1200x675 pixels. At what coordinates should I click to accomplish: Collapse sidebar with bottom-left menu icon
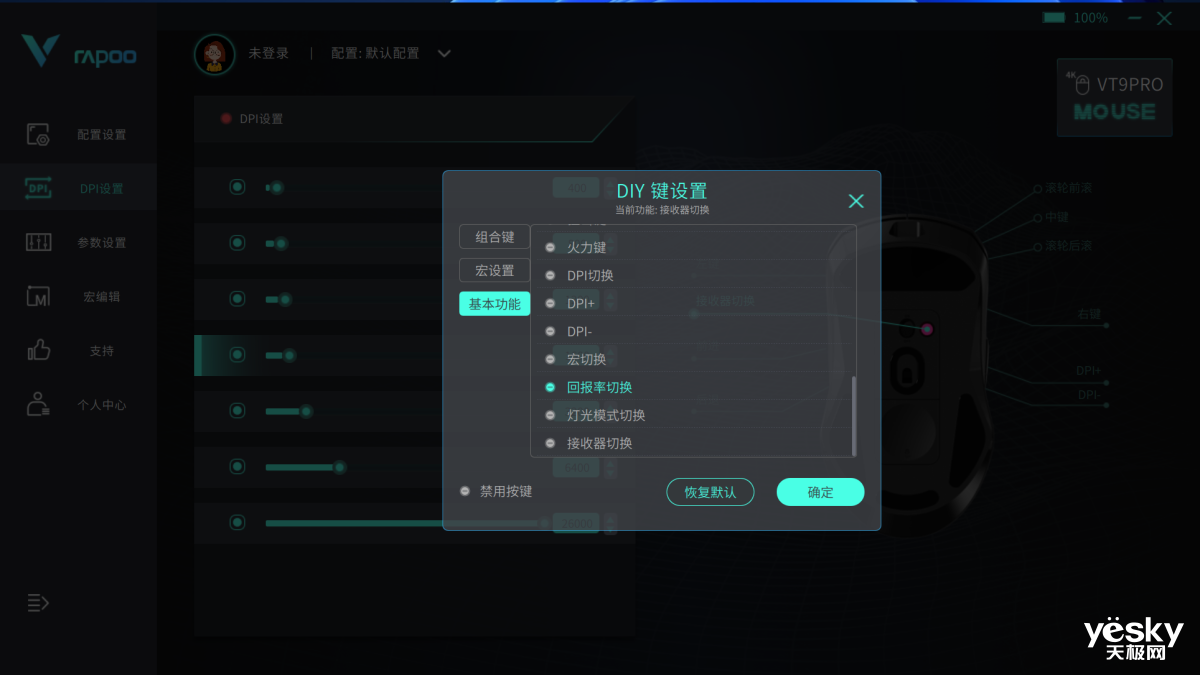(38, 603)
